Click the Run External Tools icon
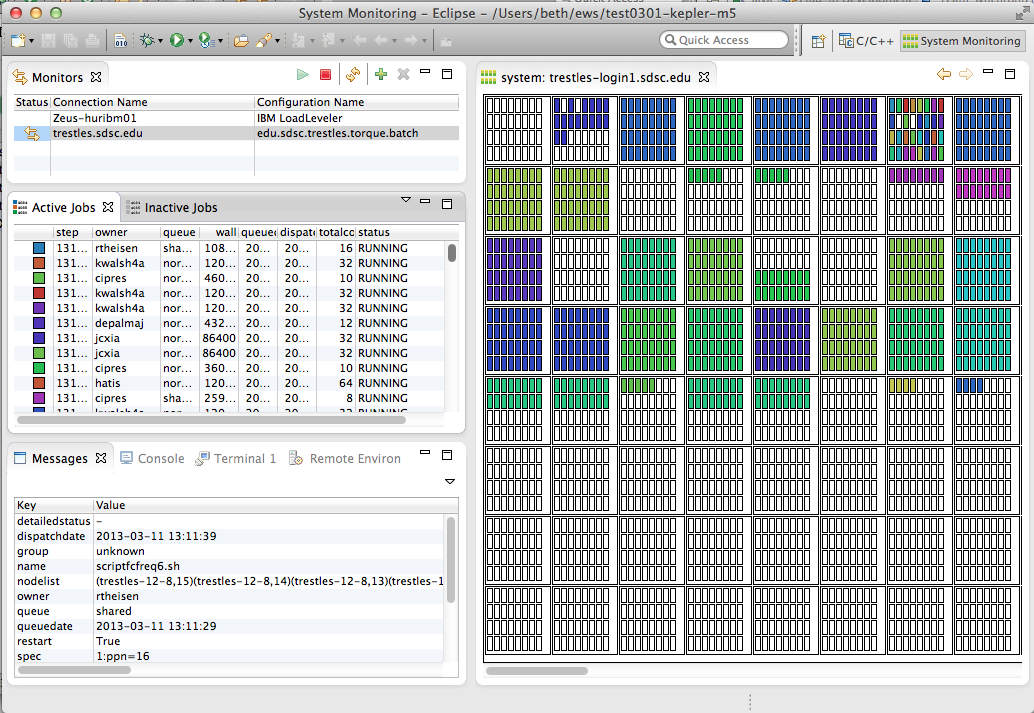Image resolution: width=1034 pixels, height=713 pixels. pos(206,41)
